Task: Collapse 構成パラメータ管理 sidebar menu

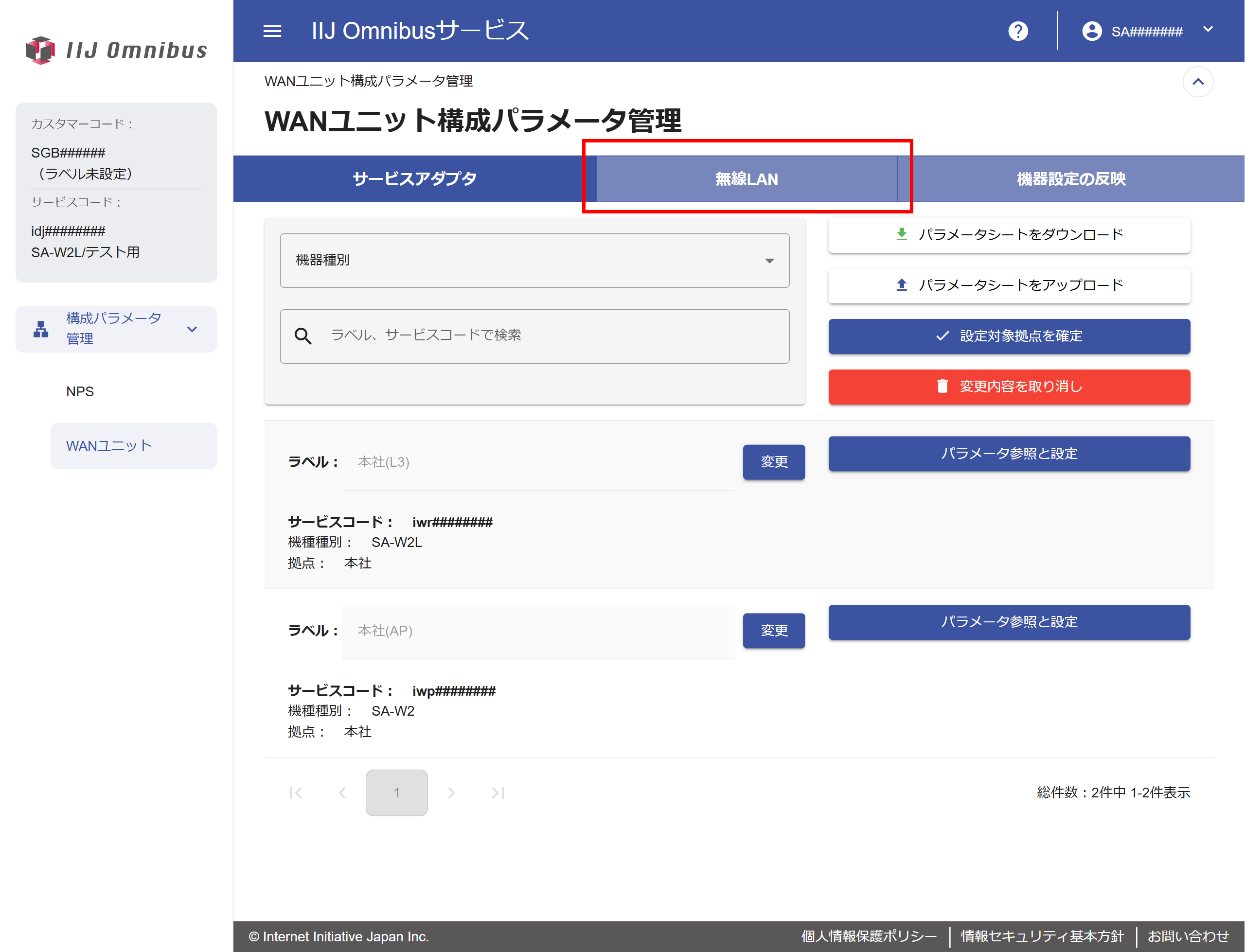Action: click(116, 329)
